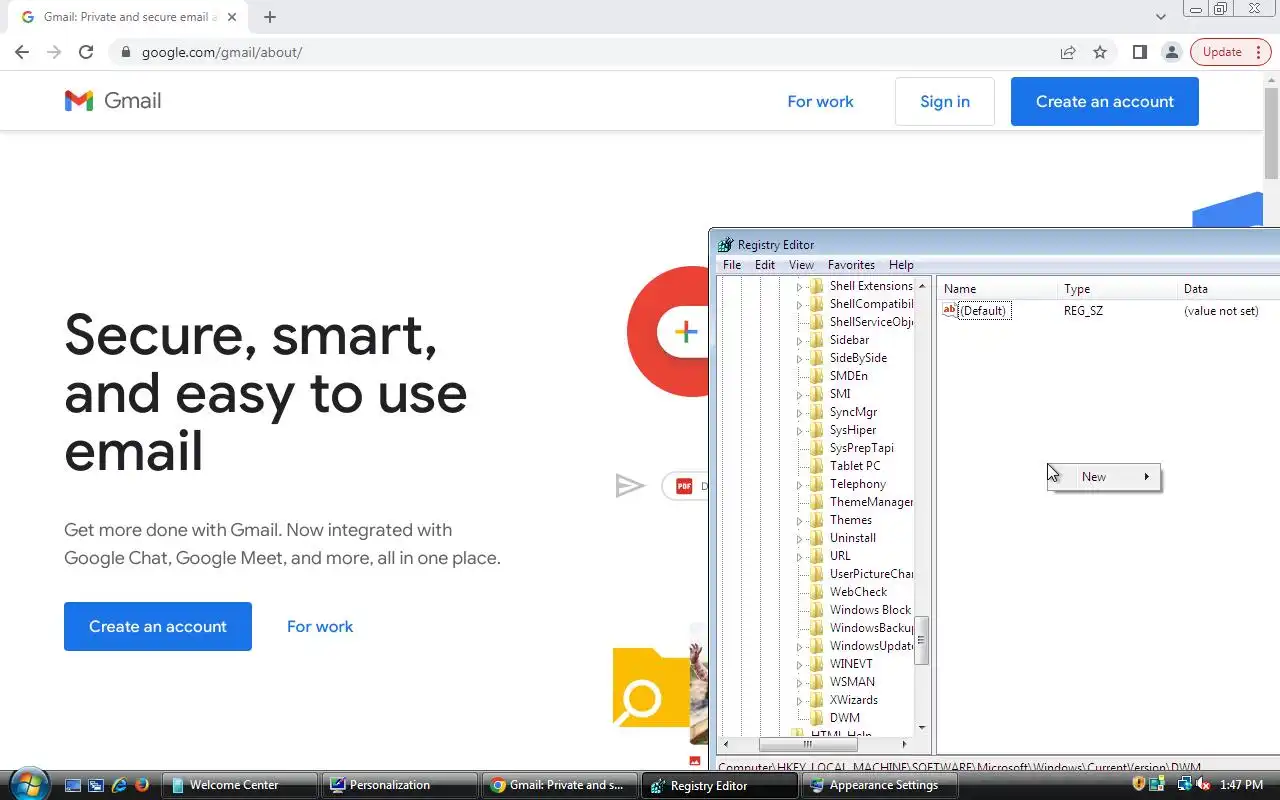Click header Create an account button

(x=1105, y=101)
